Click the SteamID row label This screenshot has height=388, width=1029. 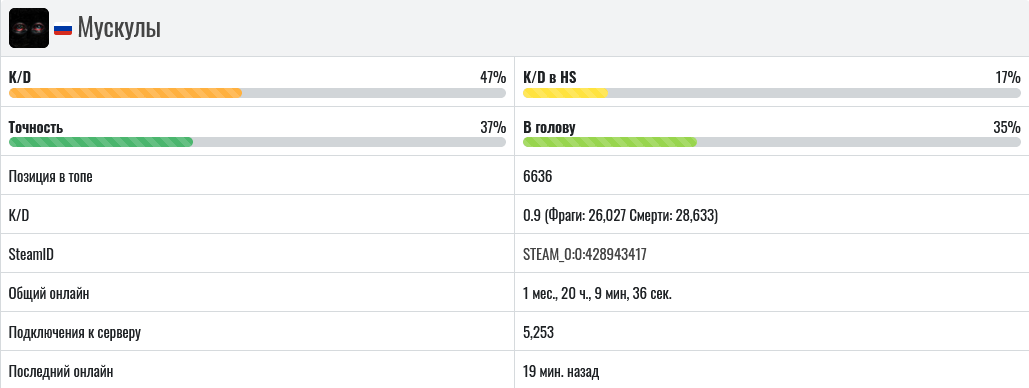click(31, 255)
